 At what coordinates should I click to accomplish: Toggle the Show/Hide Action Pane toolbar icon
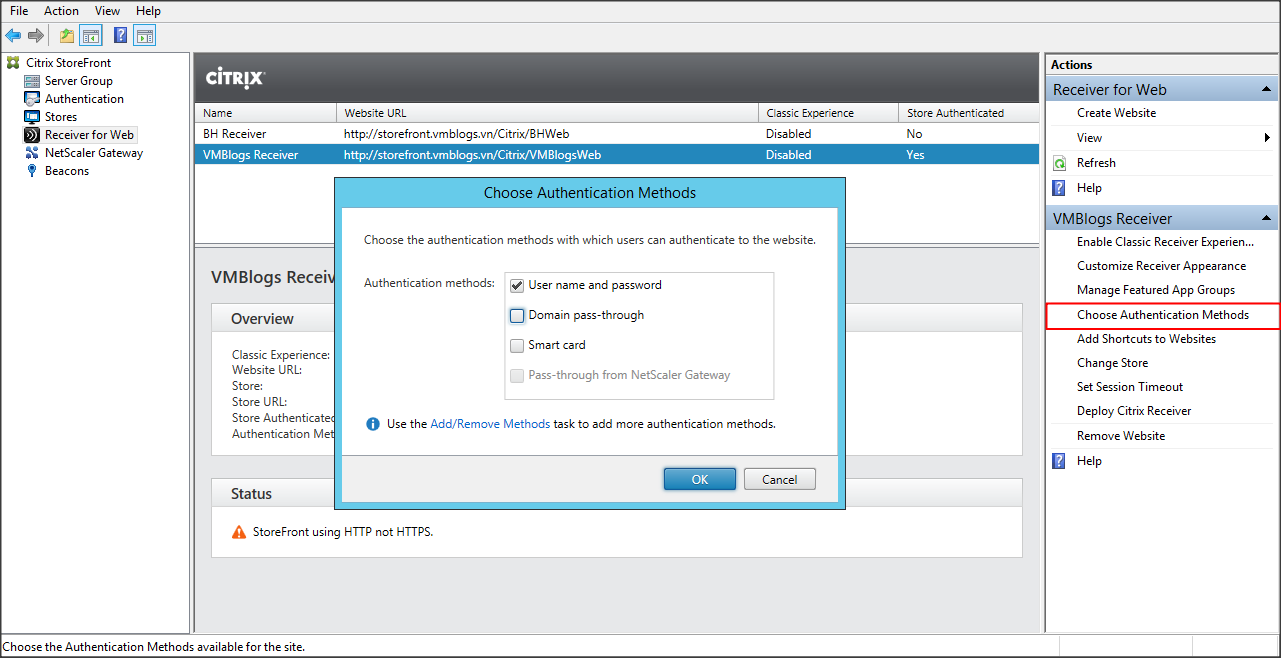(145, 36)
